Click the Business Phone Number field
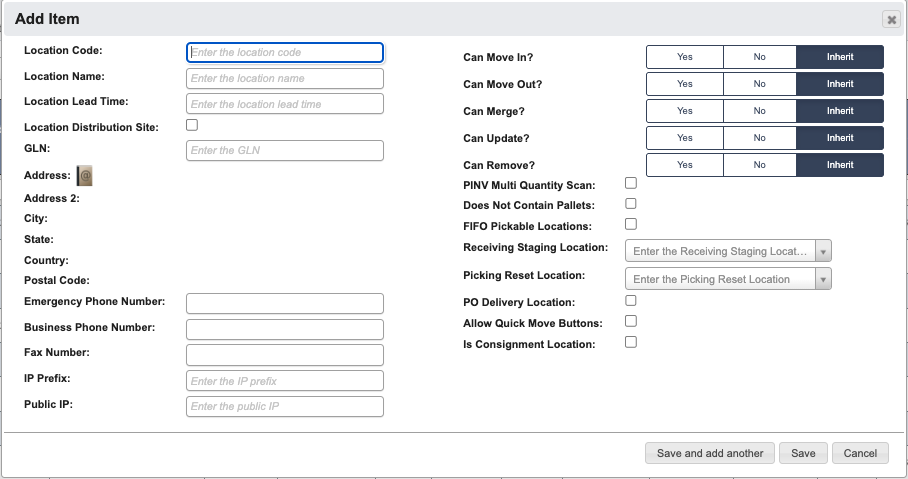This screenshot has width=908, height=479. click(285, 329)
